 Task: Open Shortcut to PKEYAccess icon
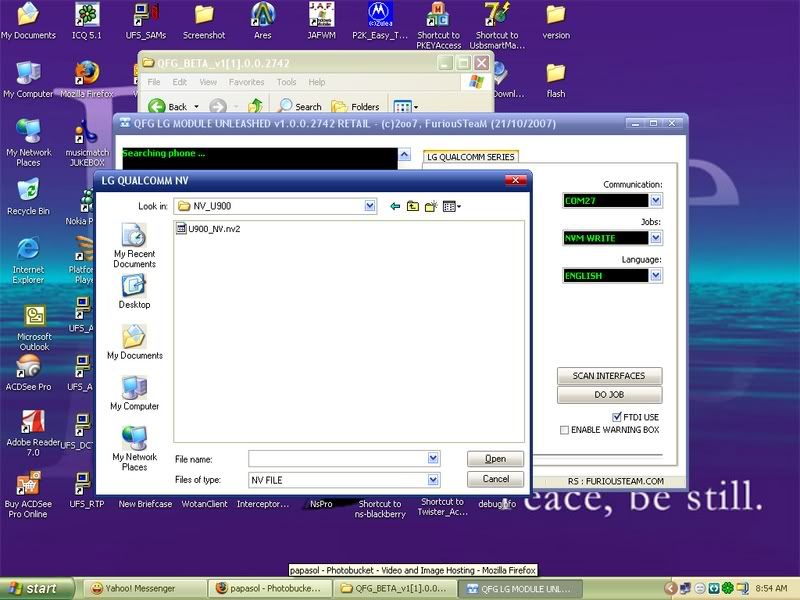(438, 26)
